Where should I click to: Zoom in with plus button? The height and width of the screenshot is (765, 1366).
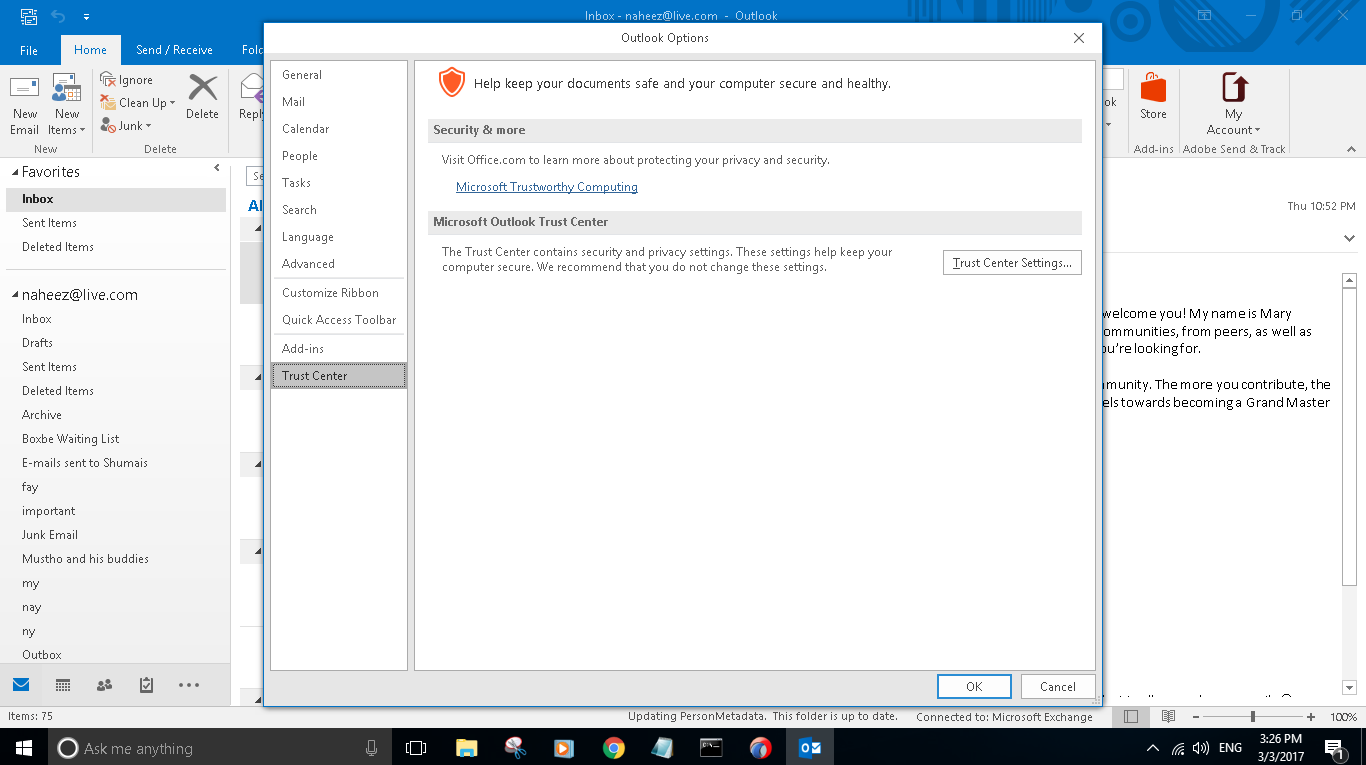click(1311, 717)
